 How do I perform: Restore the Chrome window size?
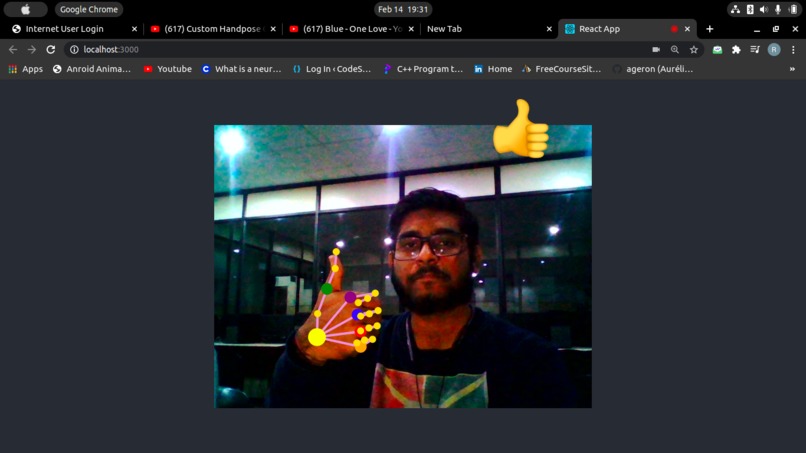[776, 29]
